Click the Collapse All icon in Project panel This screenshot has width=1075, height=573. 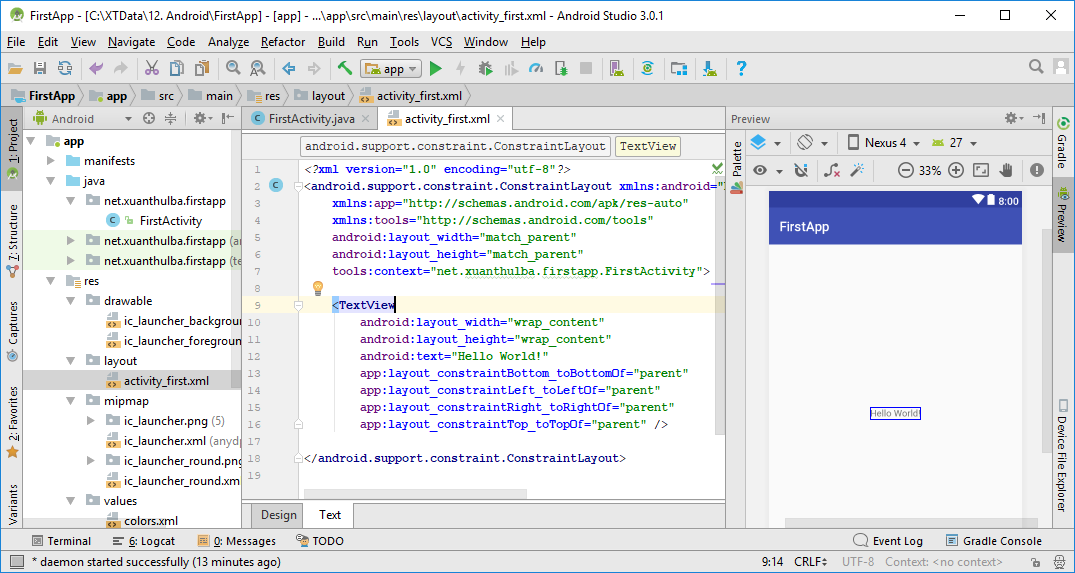click(x=171, y=119)
